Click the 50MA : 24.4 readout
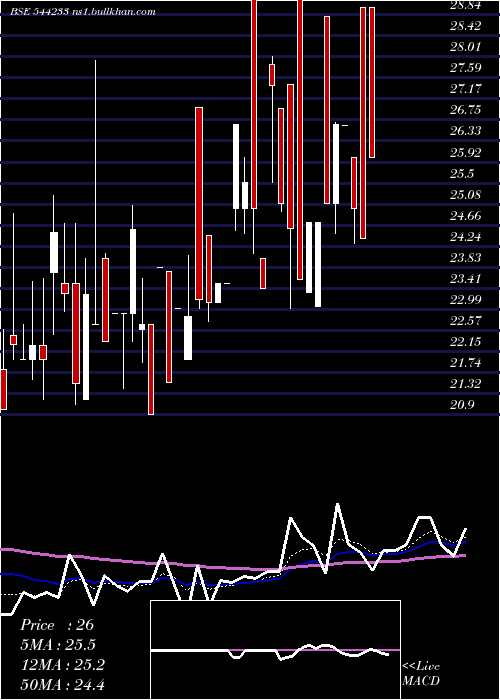Viewport: 500px width, 700px height. (x=62, y=684)
